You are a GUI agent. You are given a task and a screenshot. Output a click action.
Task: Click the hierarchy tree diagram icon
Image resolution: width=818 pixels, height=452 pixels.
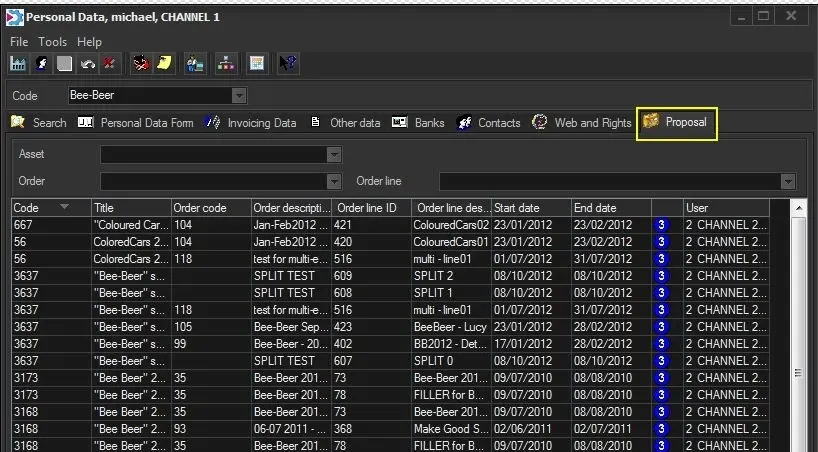point(225,64)
